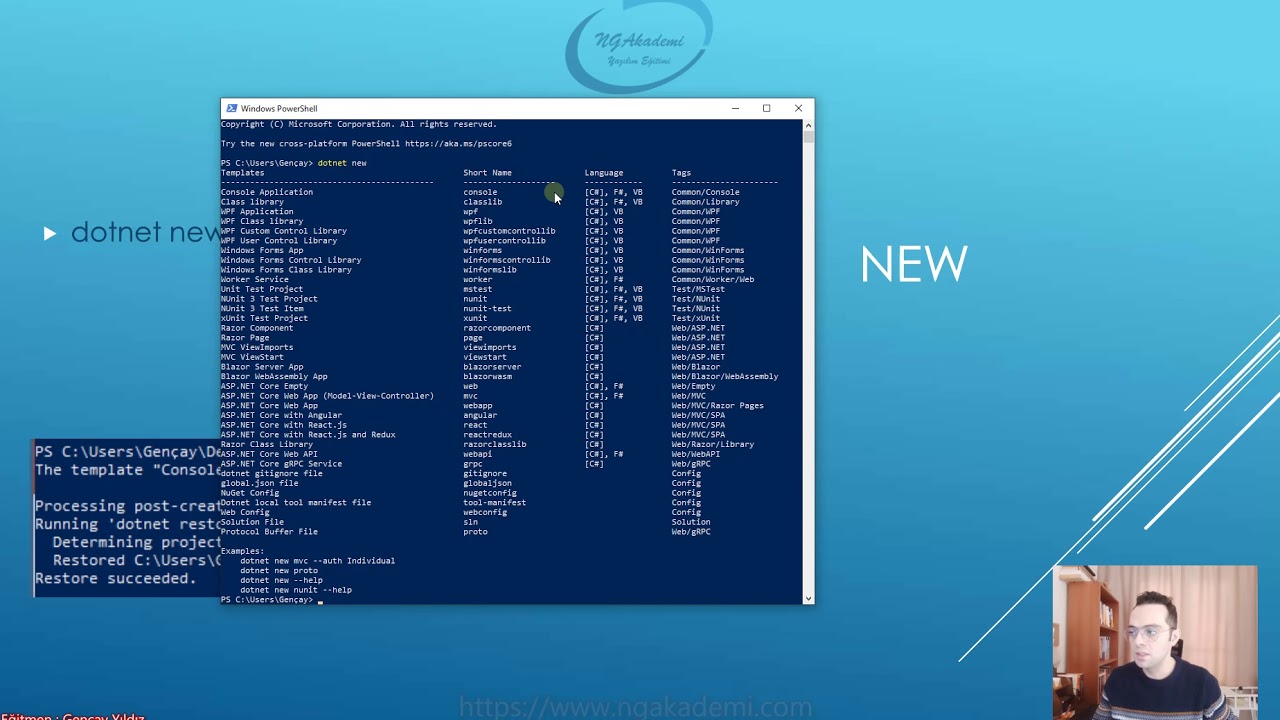
Task: Click the presenter webcam thumbnail
Action: click(x=1155, y=643)
